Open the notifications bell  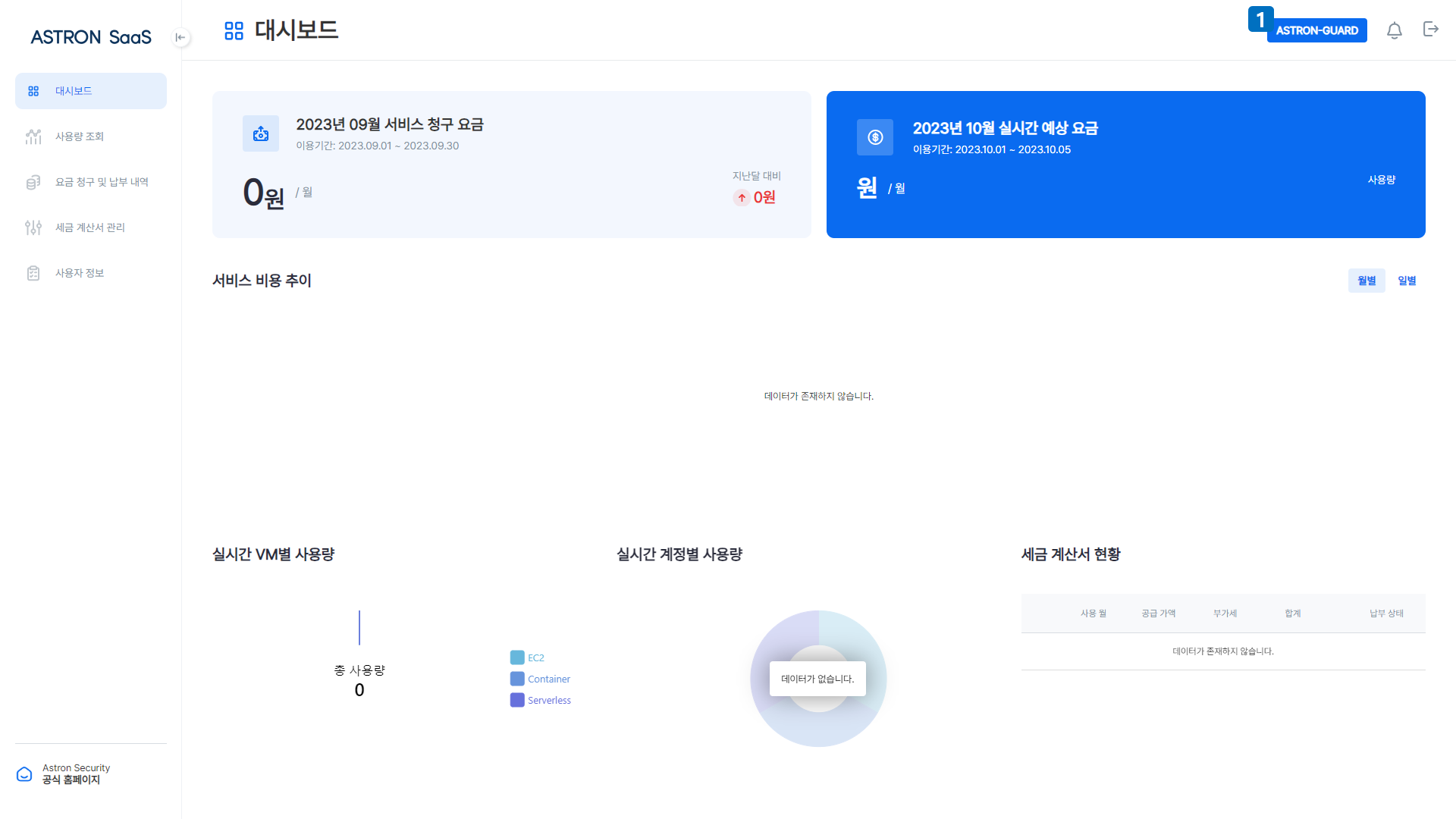pyautogui.click(x=1394, y=30)
